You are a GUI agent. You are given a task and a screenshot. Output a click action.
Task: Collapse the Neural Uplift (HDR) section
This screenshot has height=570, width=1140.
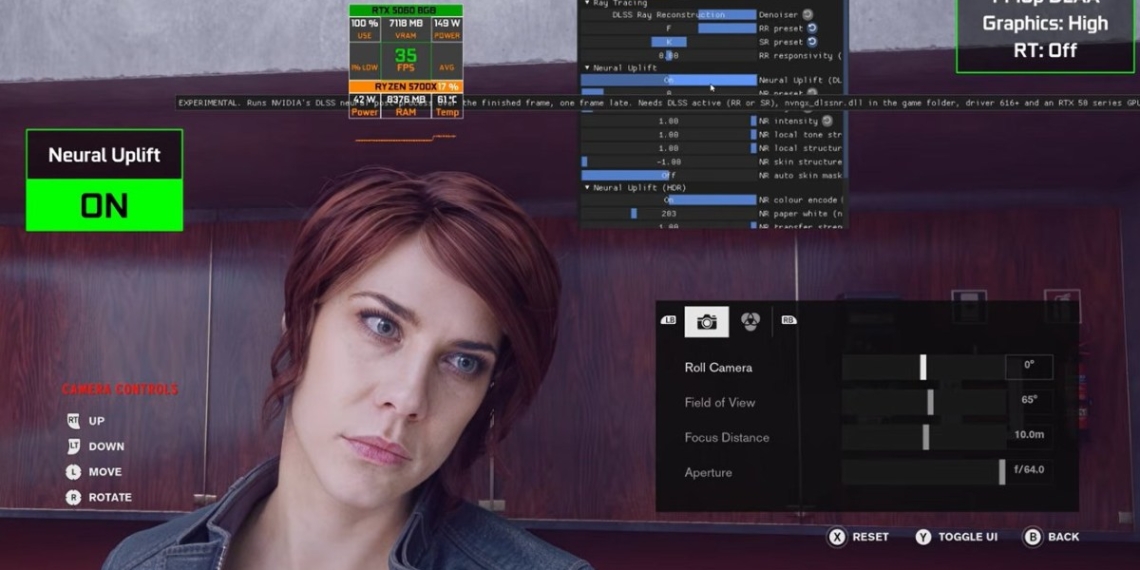click(587, 188)
